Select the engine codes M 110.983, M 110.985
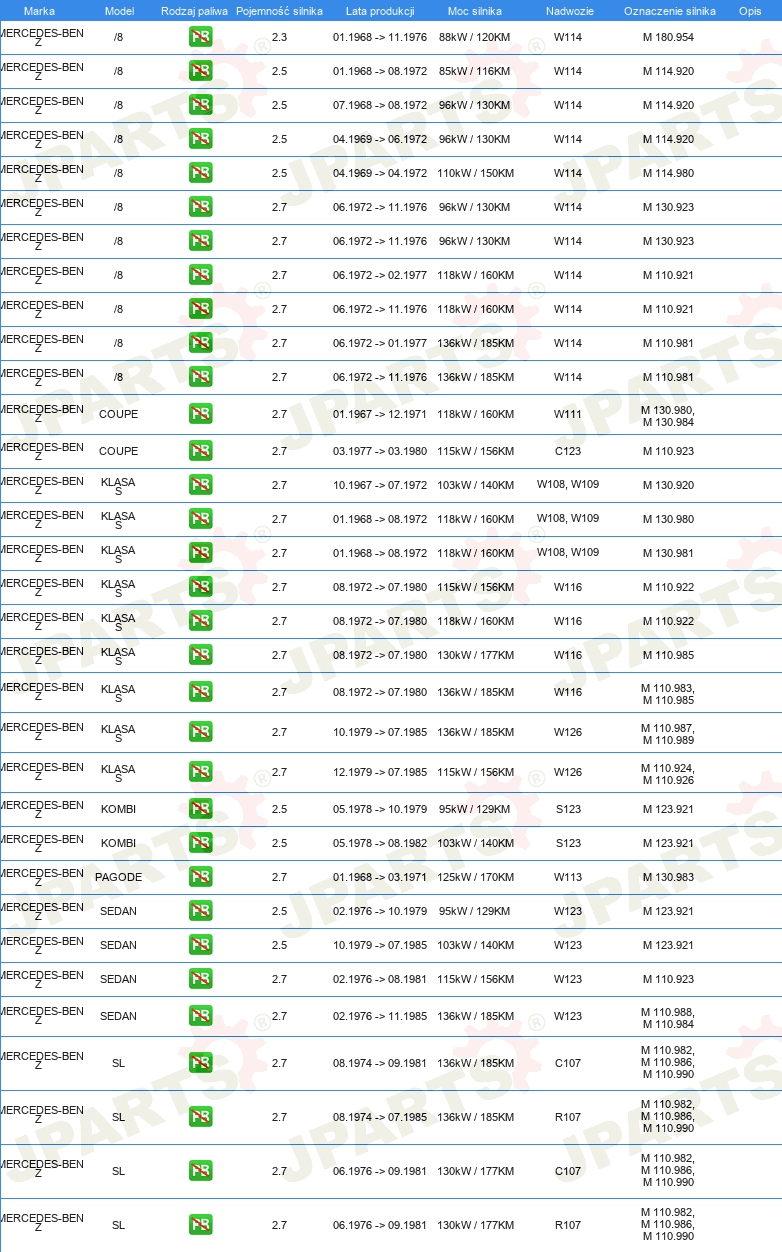Image resolution: width=782 pixels, height=1252 pixels. (x=668, y=693)
